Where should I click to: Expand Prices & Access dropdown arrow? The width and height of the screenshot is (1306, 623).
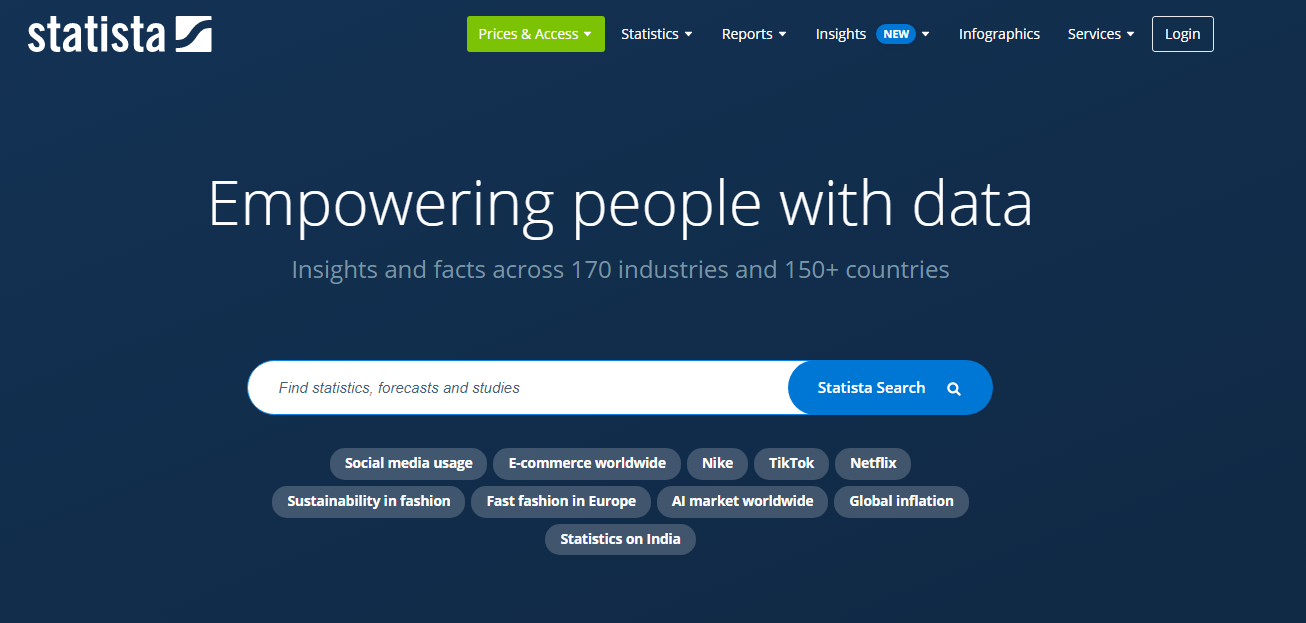click(x=588, y=35)
